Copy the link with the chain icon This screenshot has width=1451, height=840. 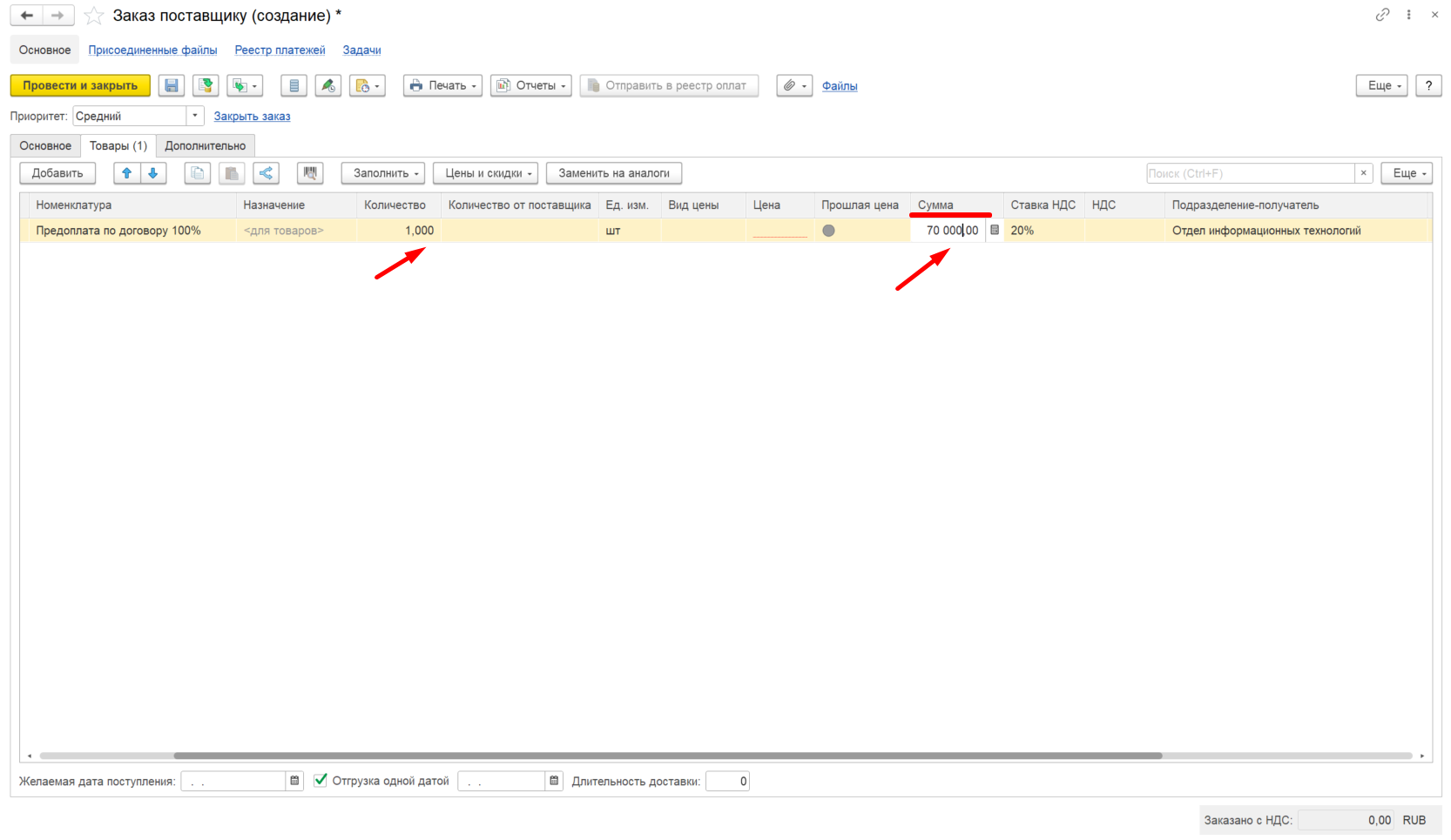pyautogui.click(x=1382, y=15)
